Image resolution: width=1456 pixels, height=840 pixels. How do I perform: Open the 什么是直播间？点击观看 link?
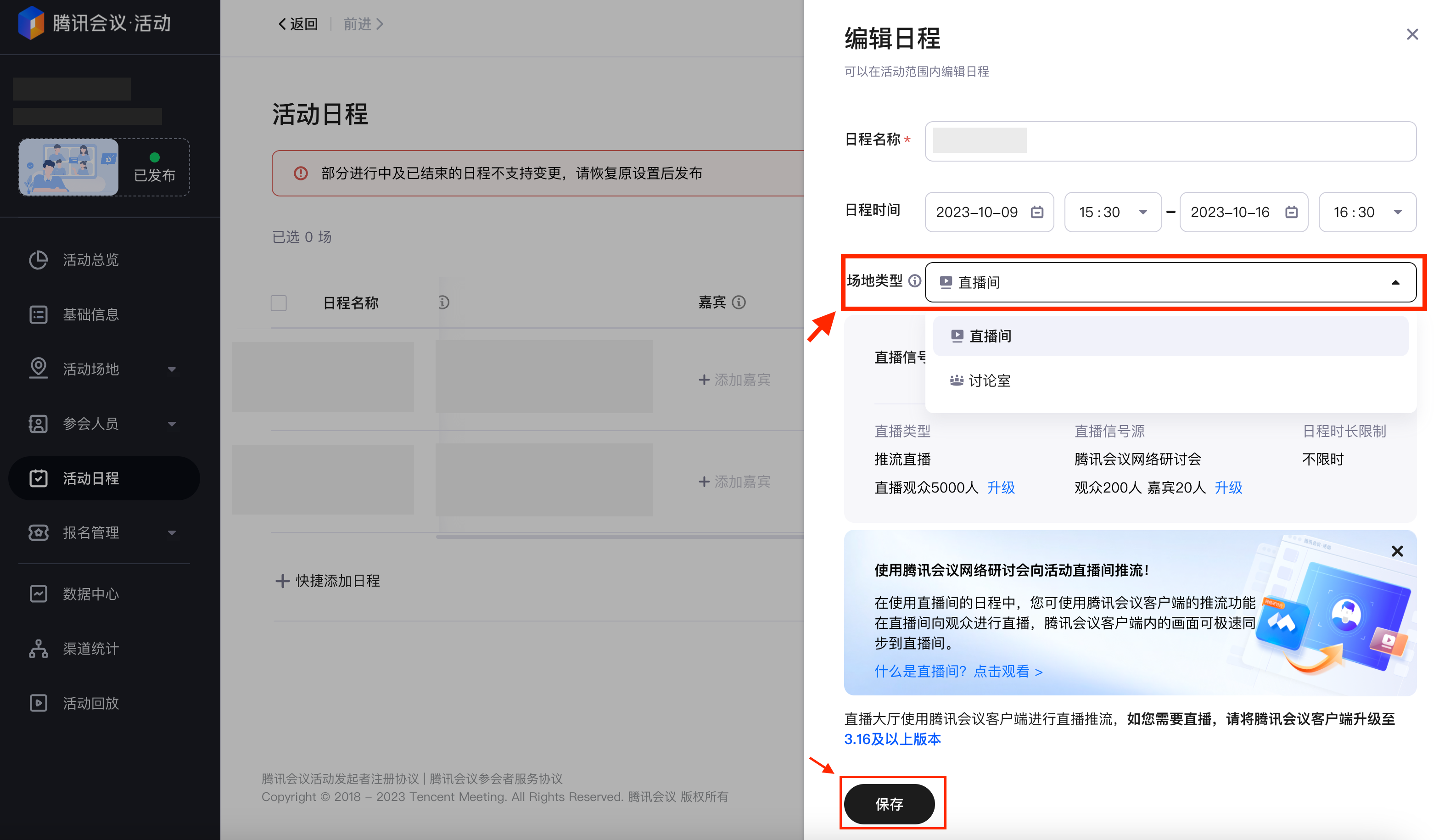tap(959, 671)
